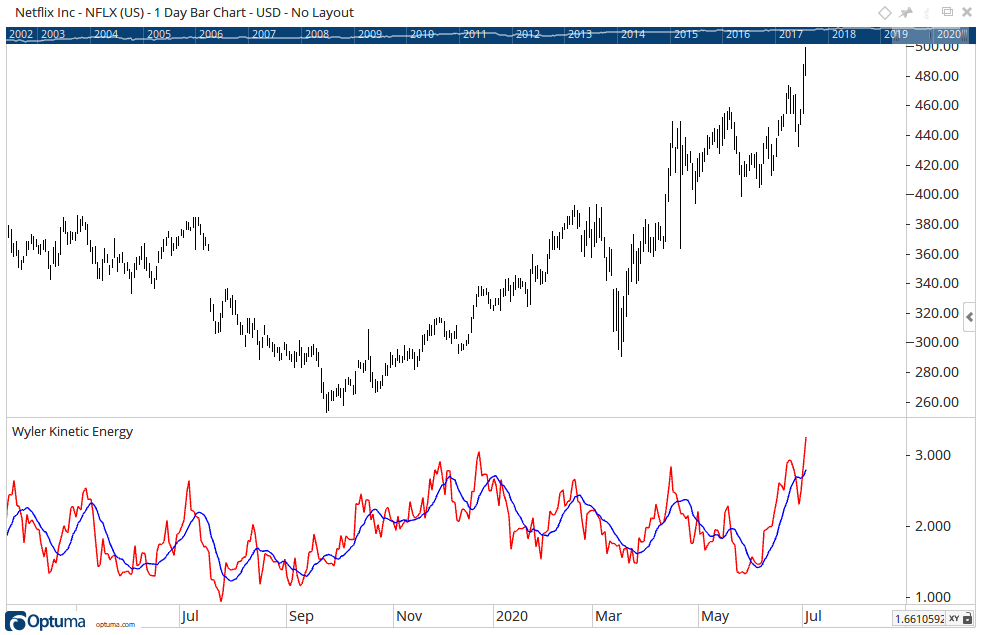Click the XY scale button
The image size is (982, 635).
point(954,619)
